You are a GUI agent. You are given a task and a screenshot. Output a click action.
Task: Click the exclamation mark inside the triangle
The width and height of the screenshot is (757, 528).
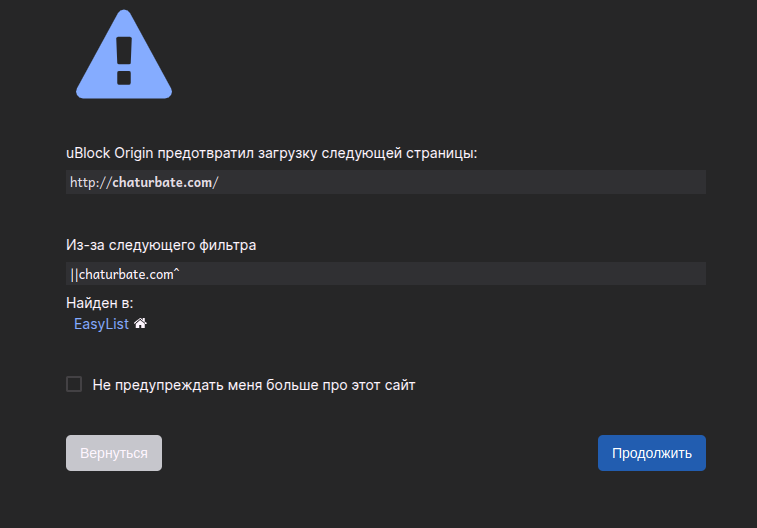click(124, 60)
